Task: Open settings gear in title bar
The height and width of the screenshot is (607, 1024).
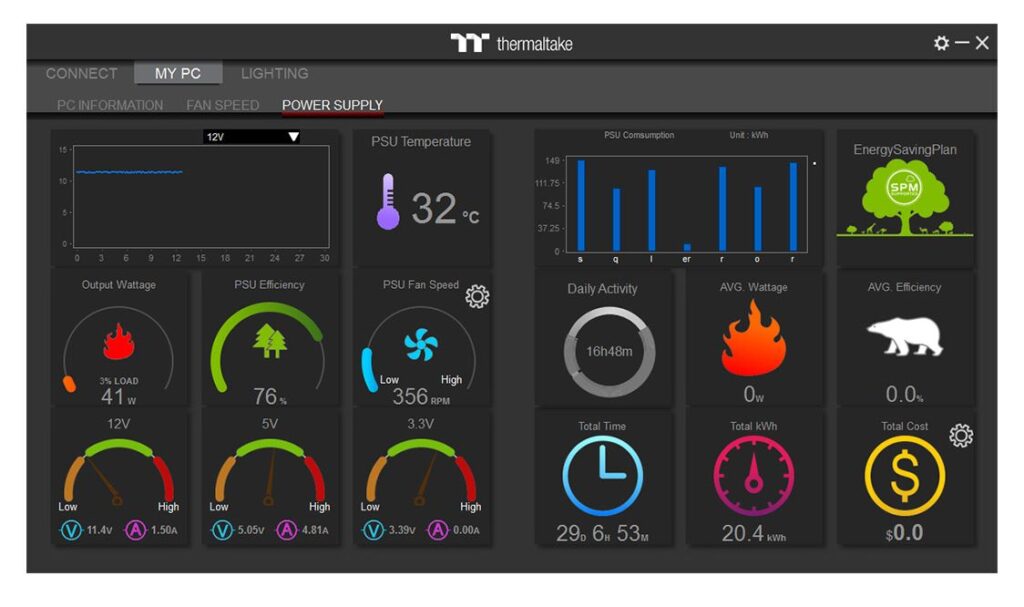Action: [941, 43]
